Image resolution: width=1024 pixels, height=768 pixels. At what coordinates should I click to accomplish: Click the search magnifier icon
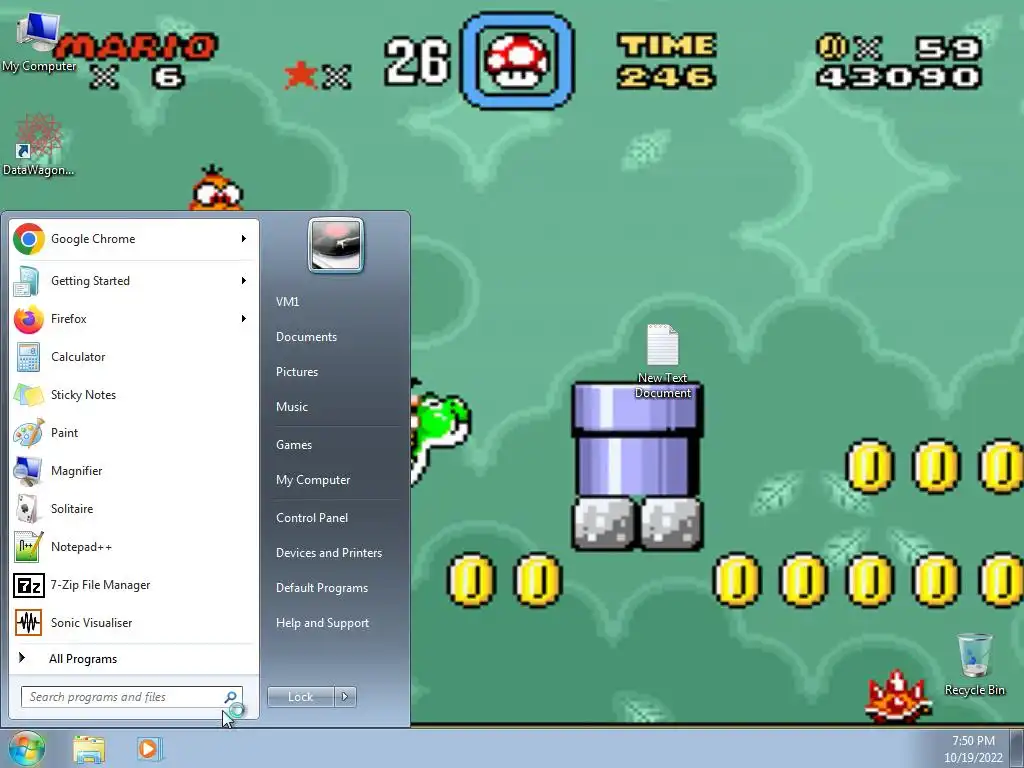[x=231, y=697]
